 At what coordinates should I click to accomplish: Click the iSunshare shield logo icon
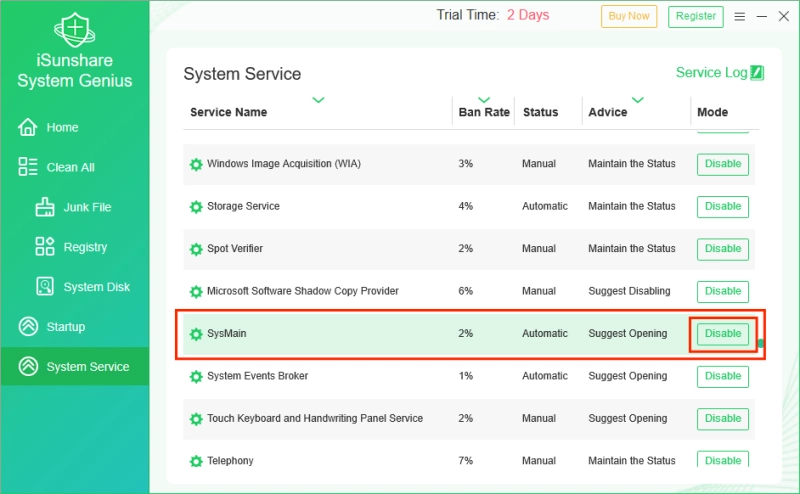[x=74, y=30]
